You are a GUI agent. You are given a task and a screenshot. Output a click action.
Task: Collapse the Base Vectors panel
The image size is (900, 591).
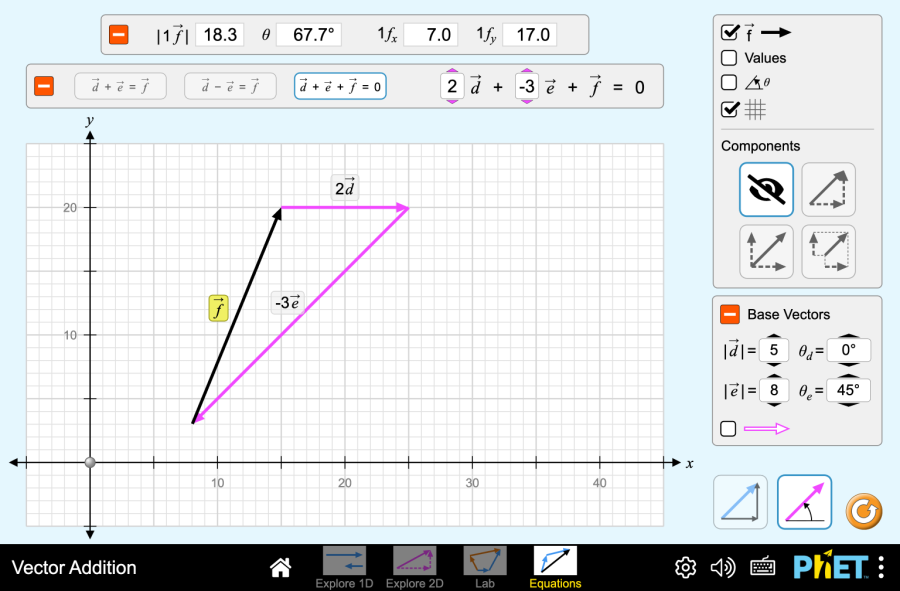pos(730,315)
